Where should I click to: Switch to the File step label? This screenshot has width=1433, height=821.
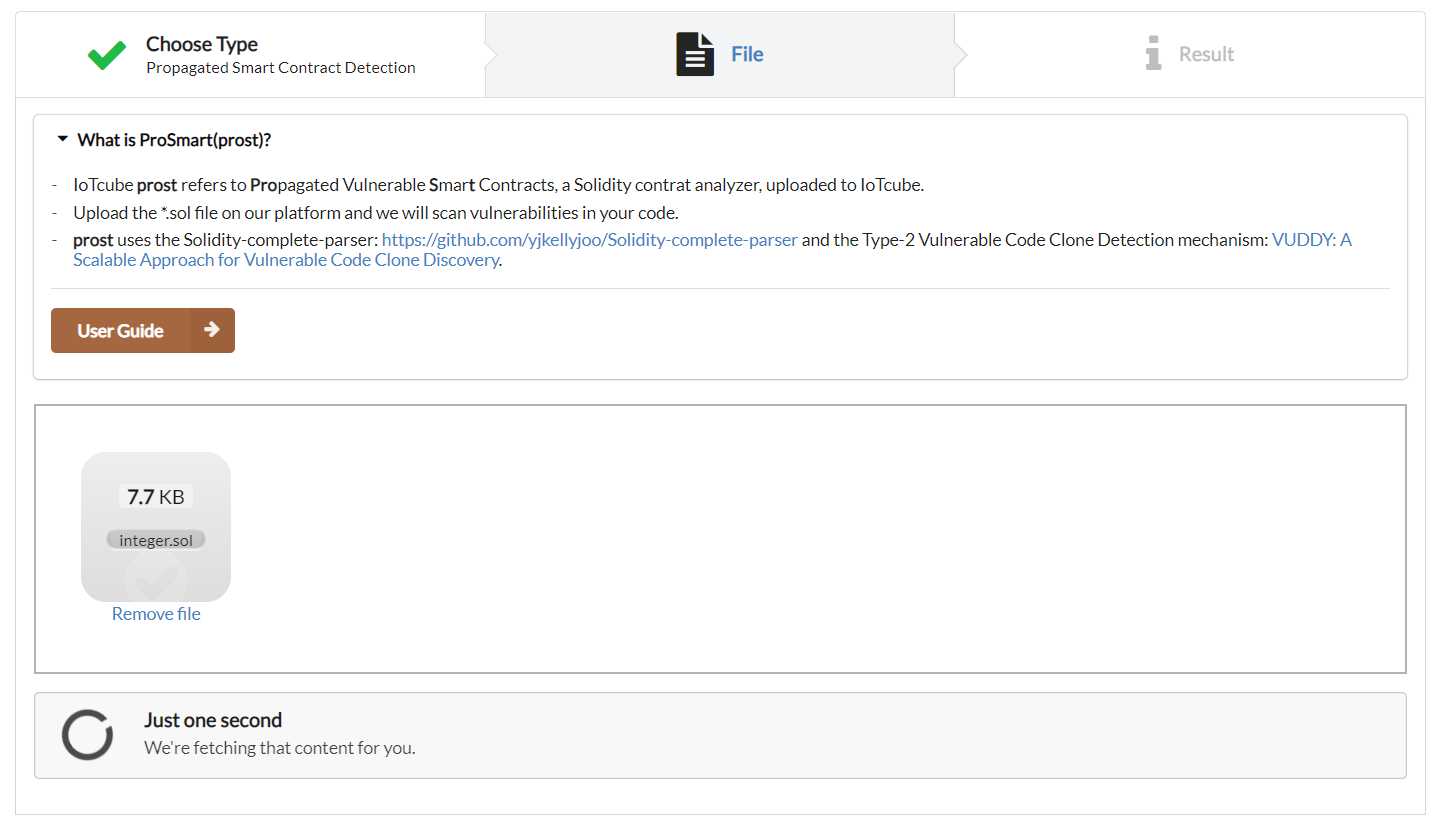click(747, 54)
